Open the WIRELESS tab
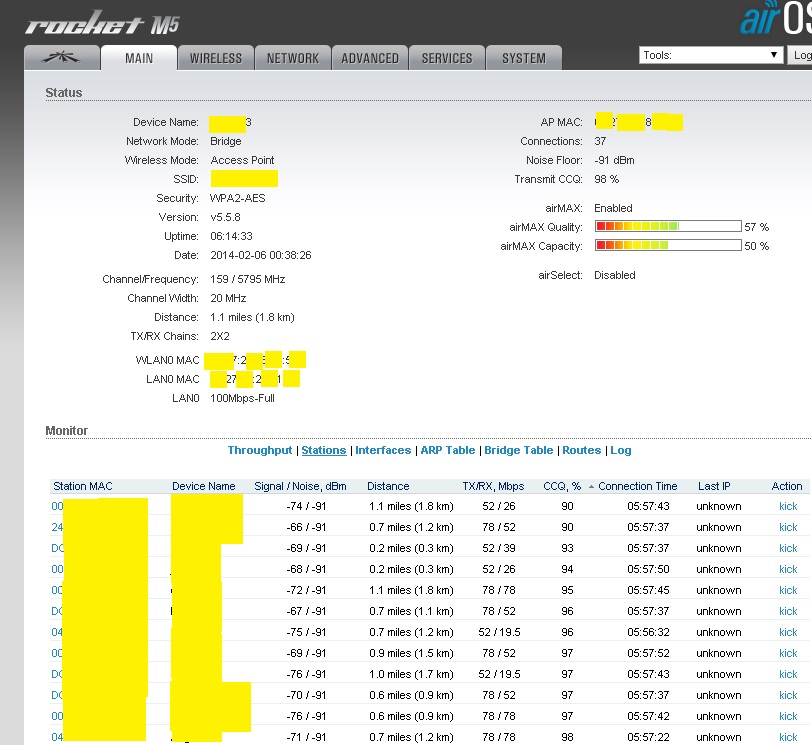812x745 pixels. (215, 58)
